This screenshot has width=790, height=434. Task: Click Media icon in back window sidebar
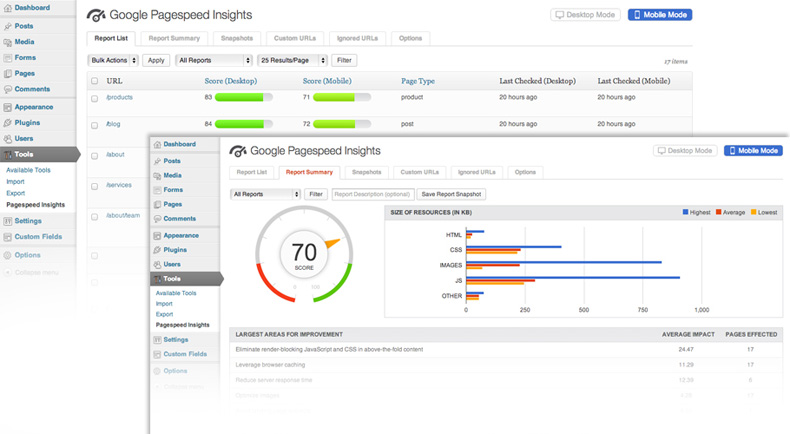[8, 42]
